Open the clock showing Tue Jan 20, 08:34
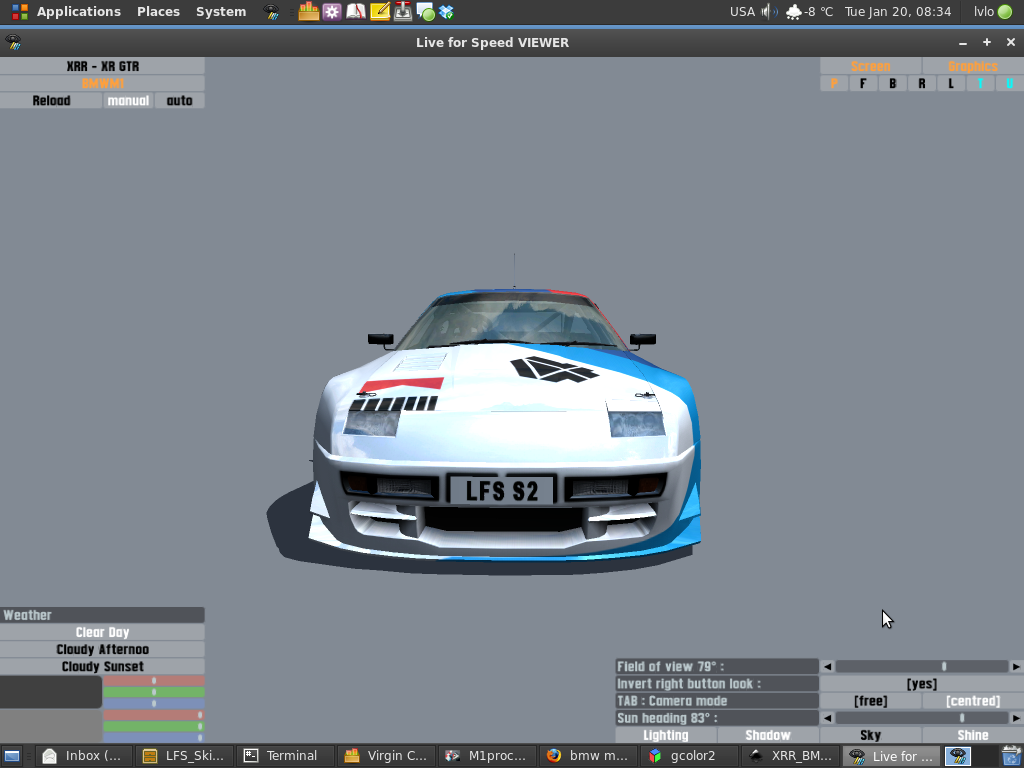 click(x=898, y=12)
